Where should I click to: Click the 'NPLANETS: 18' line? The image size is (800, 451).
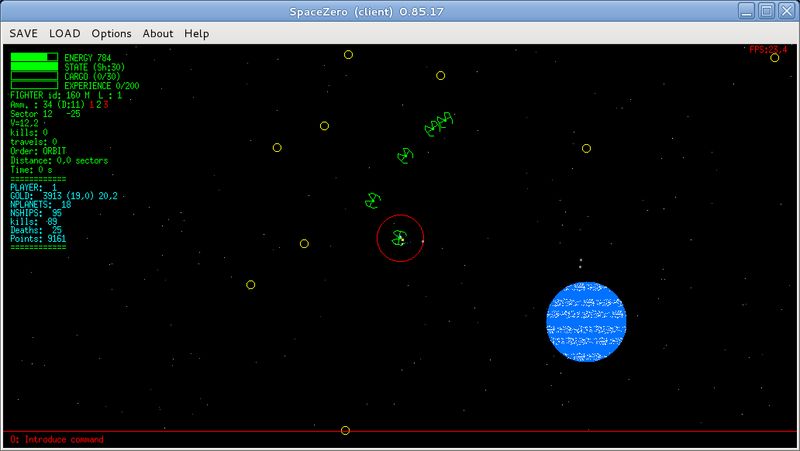40,205
